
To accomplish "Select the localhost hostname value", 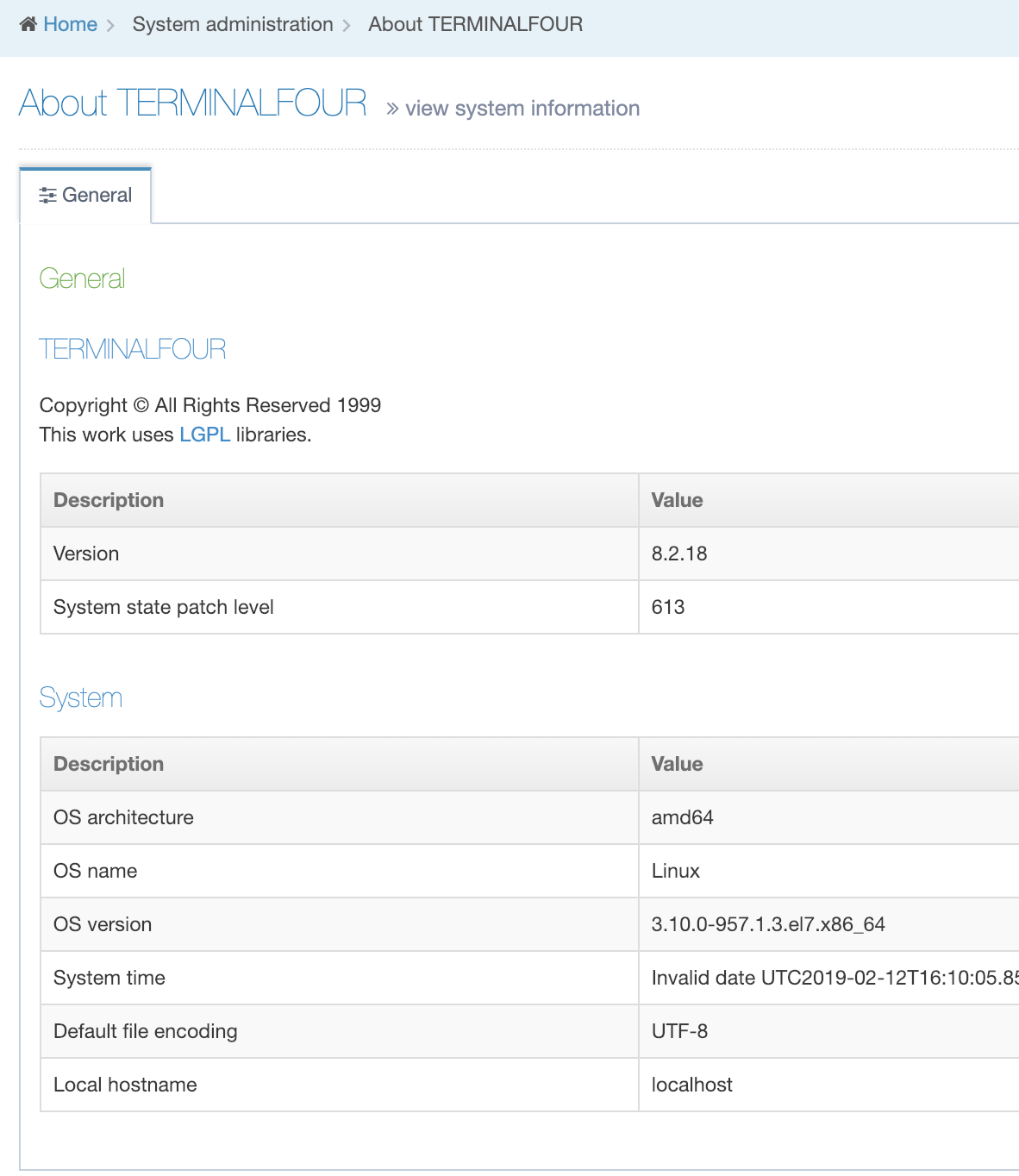I will tap(691, 1085).
